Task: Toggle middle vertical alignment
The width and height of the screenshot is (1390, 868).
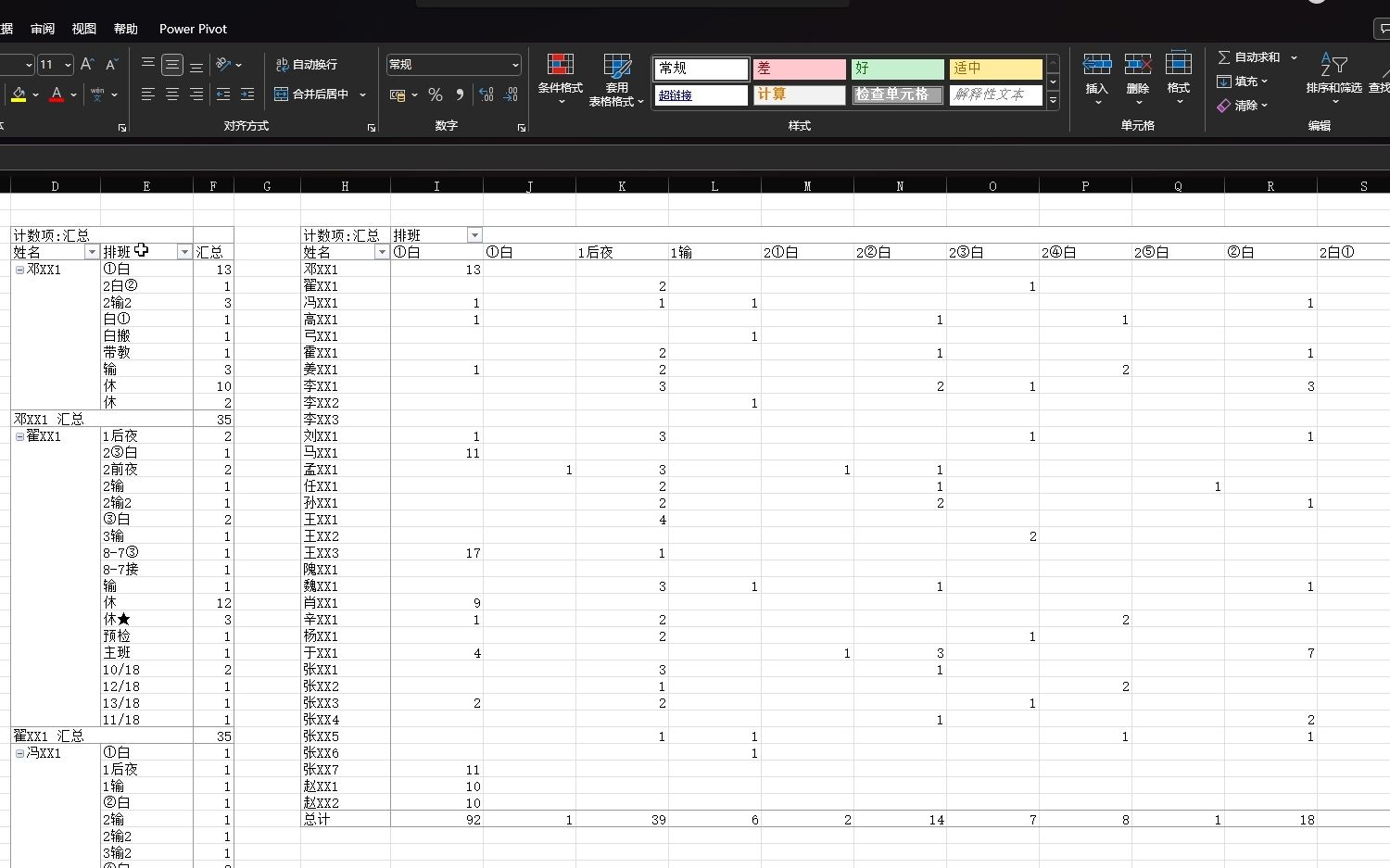Action: (172, 64)
